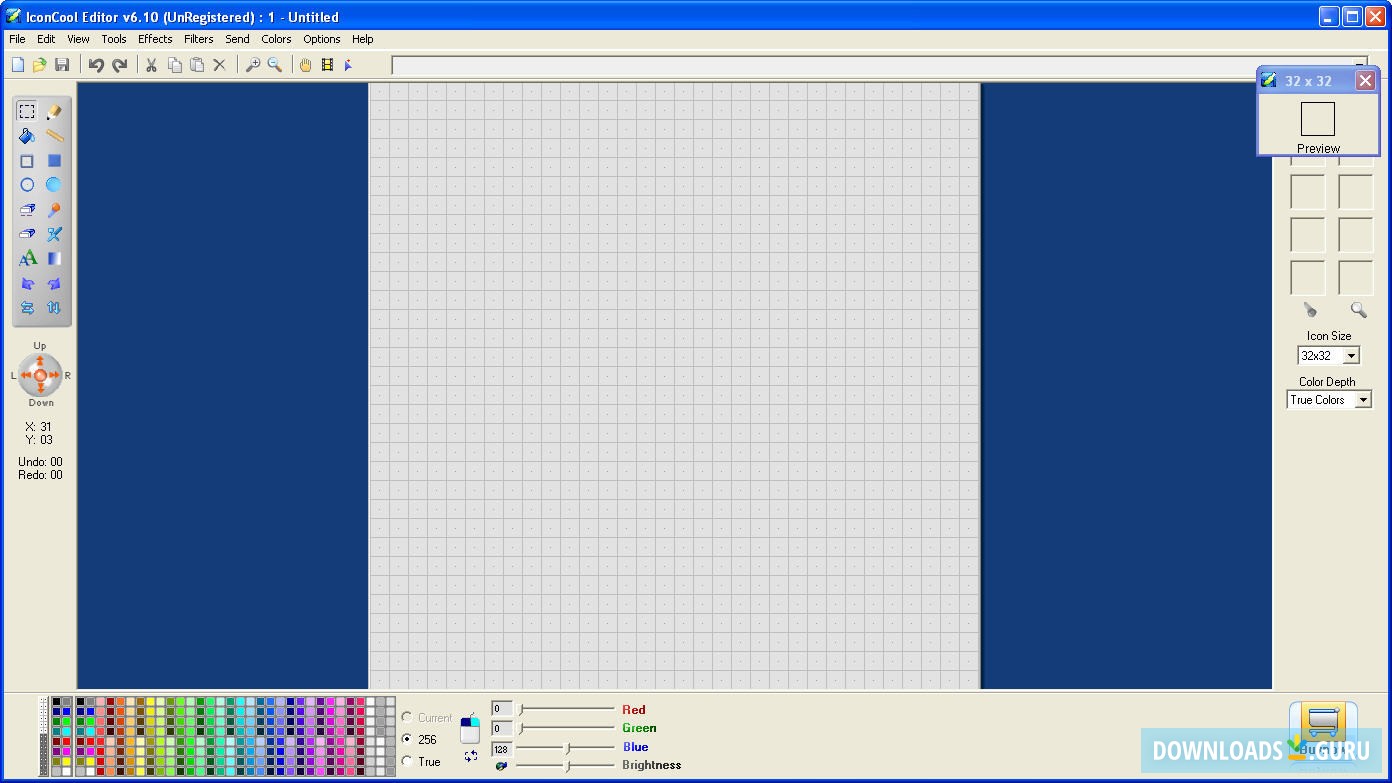The width and height of the screenshot is (1392, 783).
Task: Open the Filters menu
Action: point(198,39)
